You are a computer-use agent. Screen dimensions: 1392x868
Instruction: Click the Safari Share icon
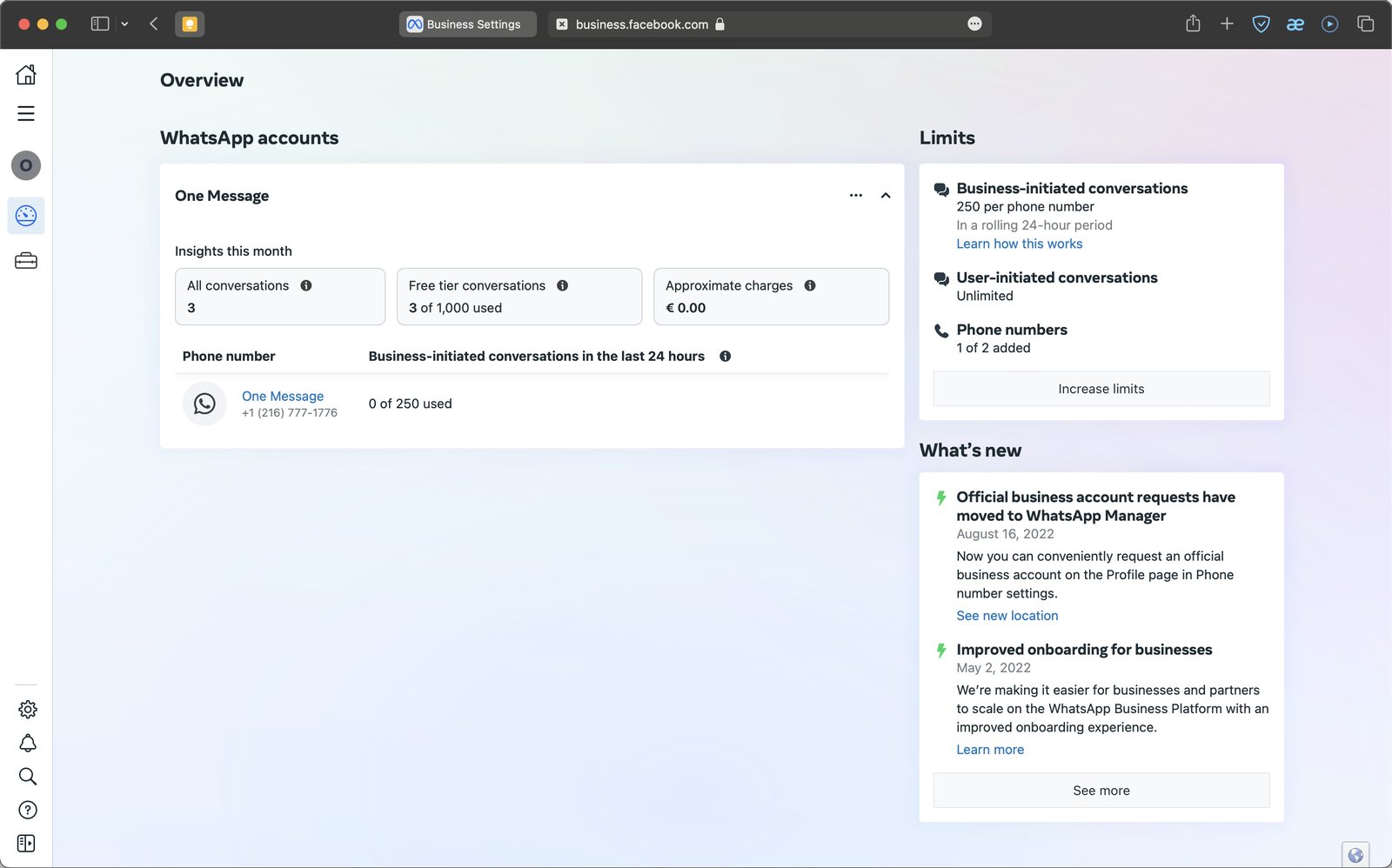coord(1193,24)
